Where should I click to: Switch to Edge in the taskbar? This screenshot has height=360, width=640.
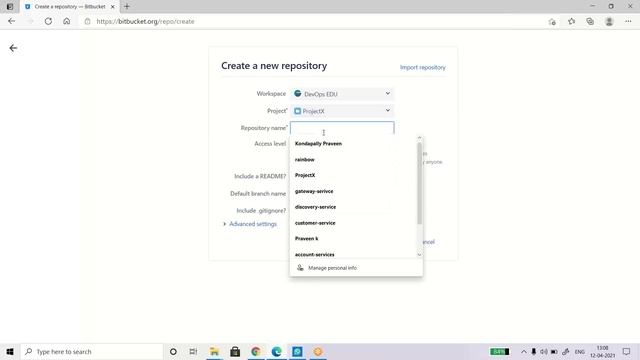tap(277, 351)
